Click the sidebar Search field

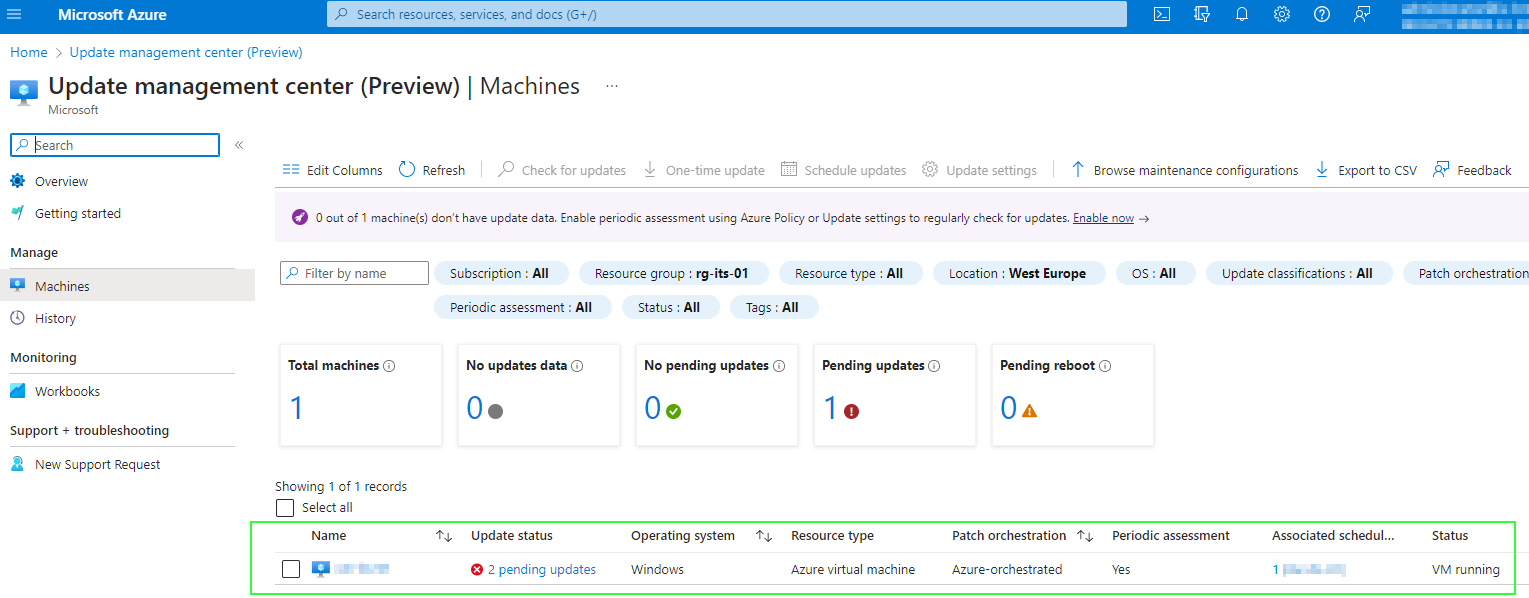[115, 145]
